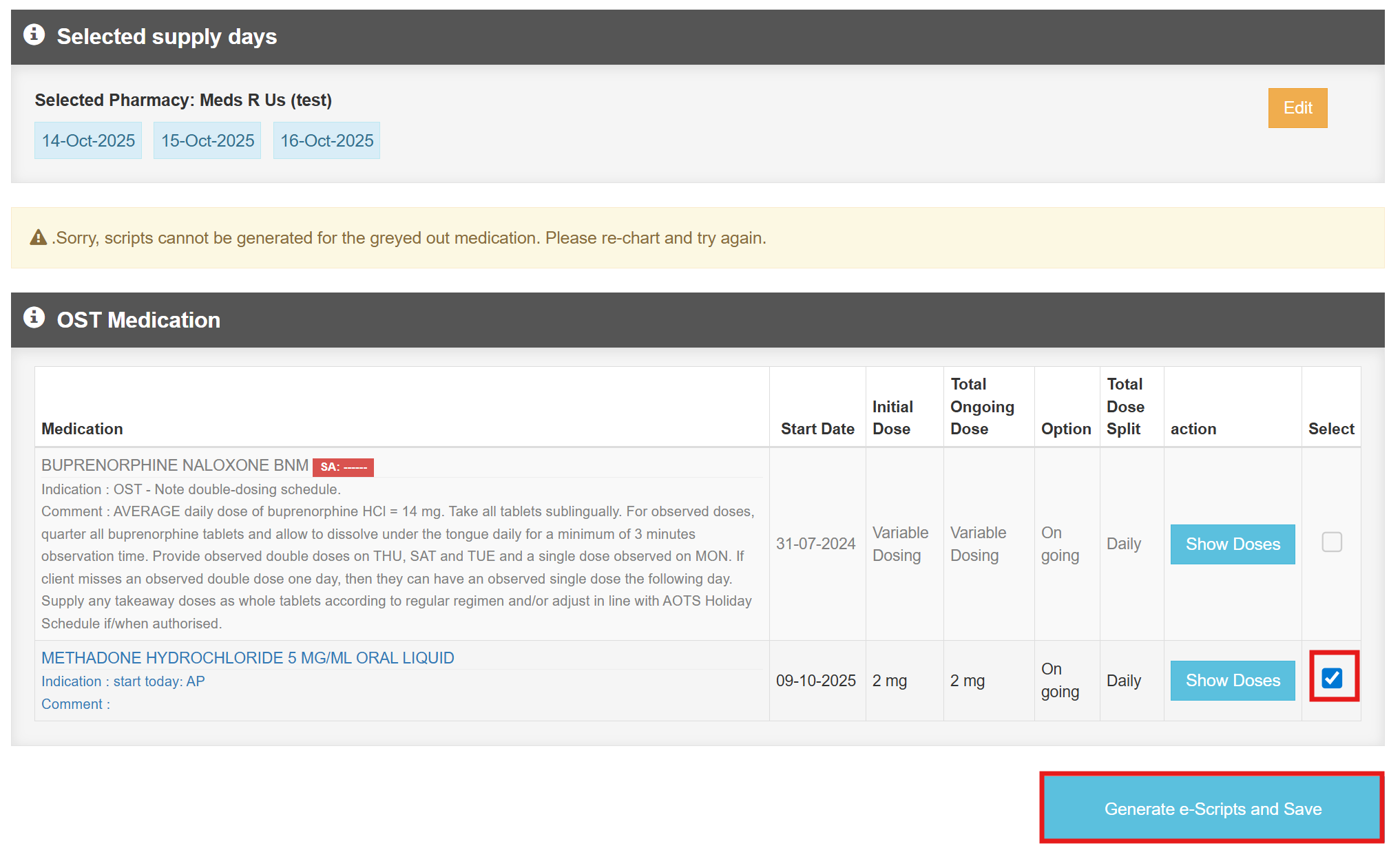Click the Buprenorphine Naloxone BNM medication name
1400x850 pixels.
tap(175, 465)
